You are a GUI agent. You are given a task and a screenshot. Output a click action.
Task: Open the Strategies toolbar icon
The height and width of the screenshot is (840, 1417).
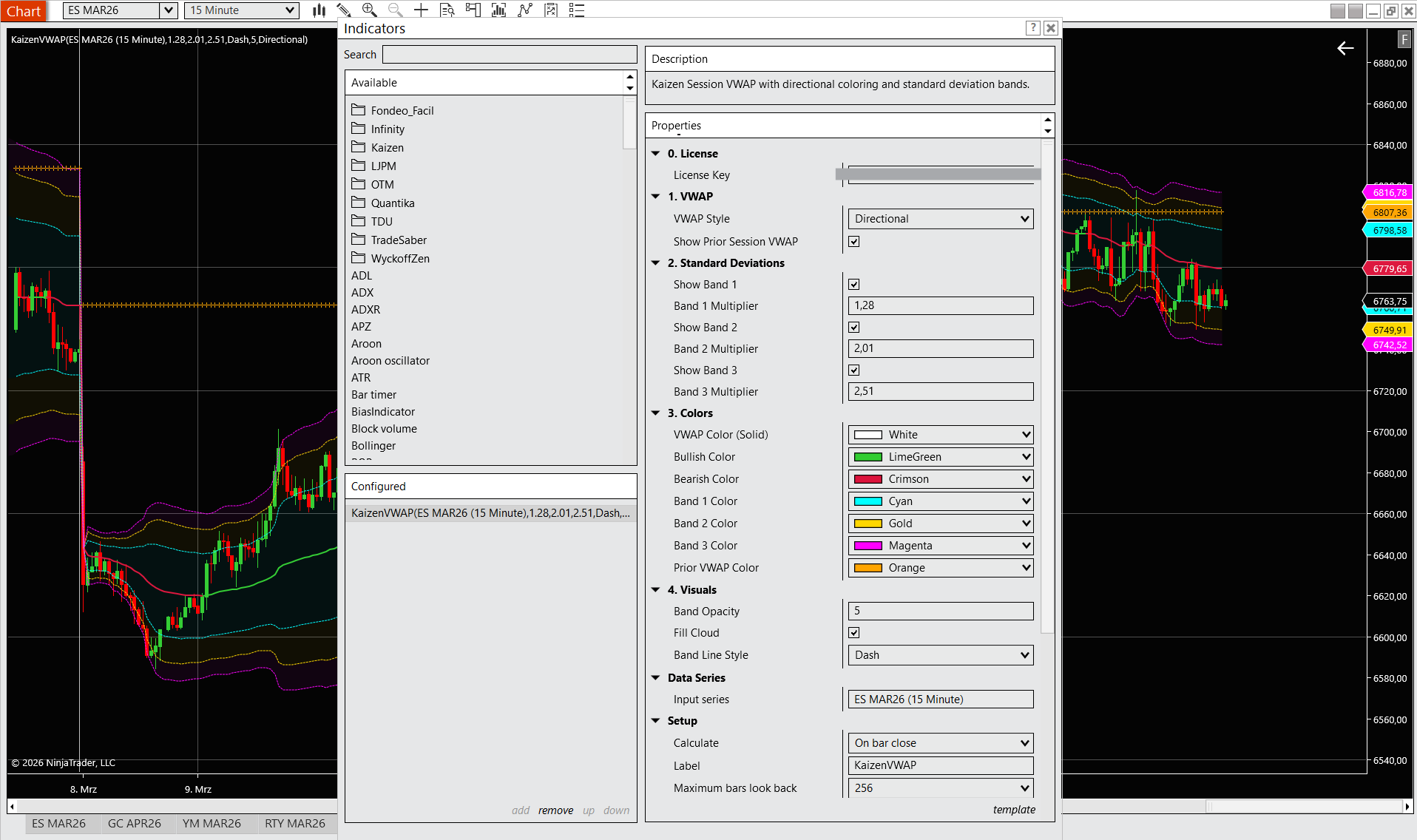[525, 10]
